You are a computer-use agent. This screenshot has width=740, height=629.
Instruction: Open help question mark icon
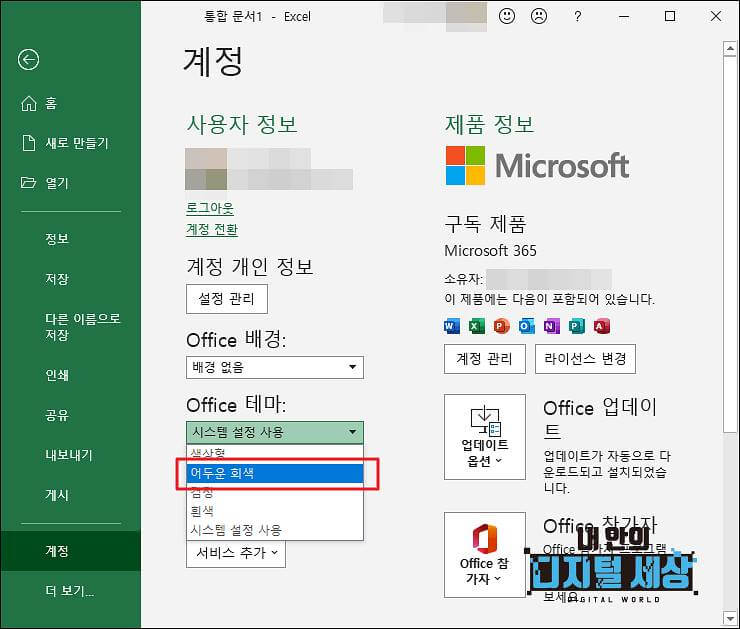(577, 17)
